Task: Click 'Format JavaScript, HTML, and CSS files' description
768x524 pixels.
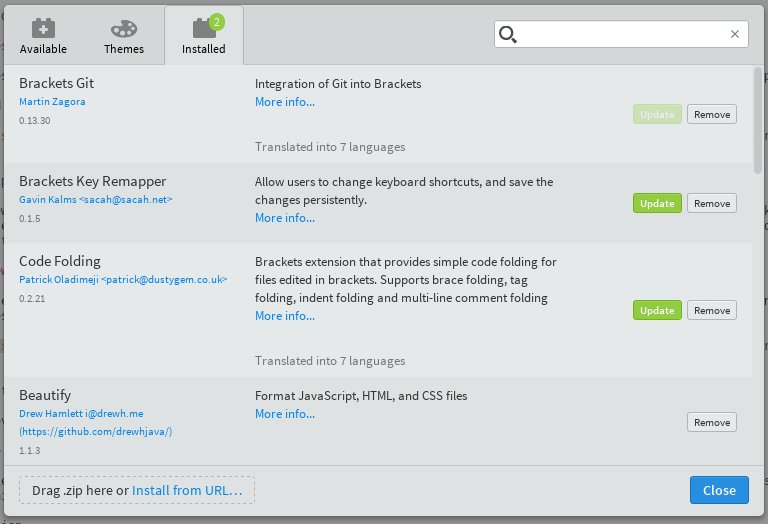Action: (361, 396)
